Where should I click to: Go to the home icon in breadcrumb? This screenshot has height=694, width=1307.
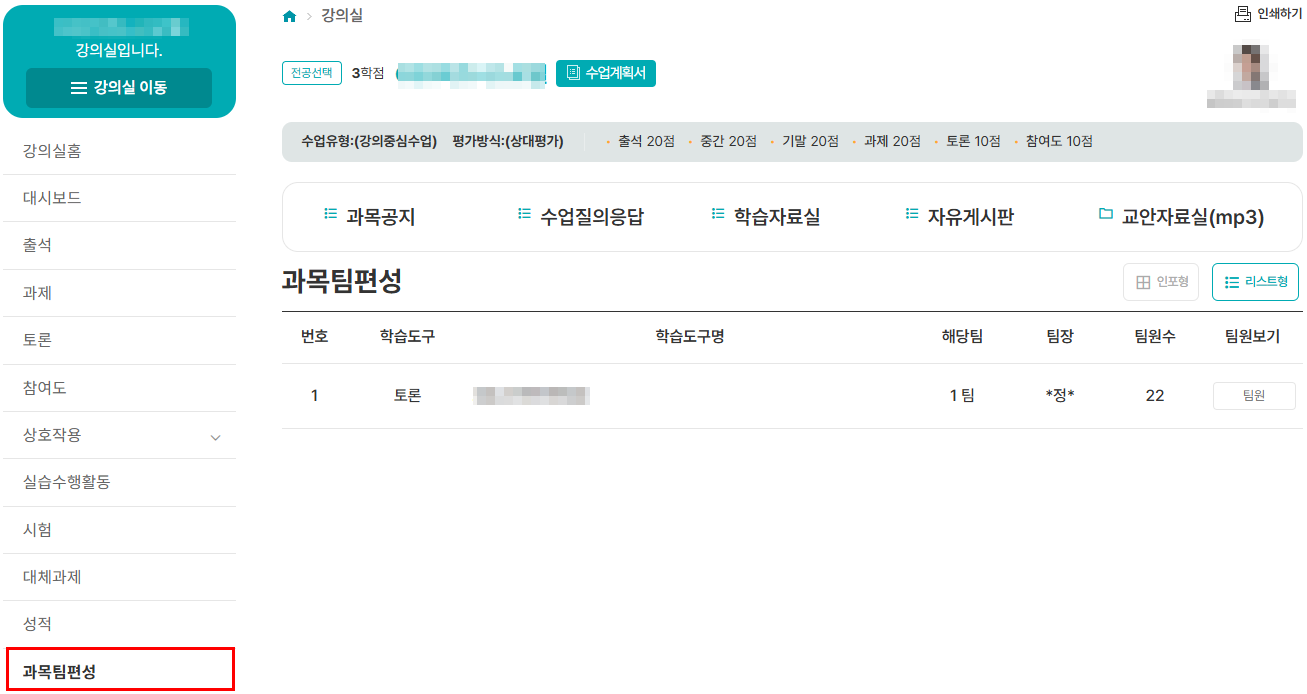290,16
